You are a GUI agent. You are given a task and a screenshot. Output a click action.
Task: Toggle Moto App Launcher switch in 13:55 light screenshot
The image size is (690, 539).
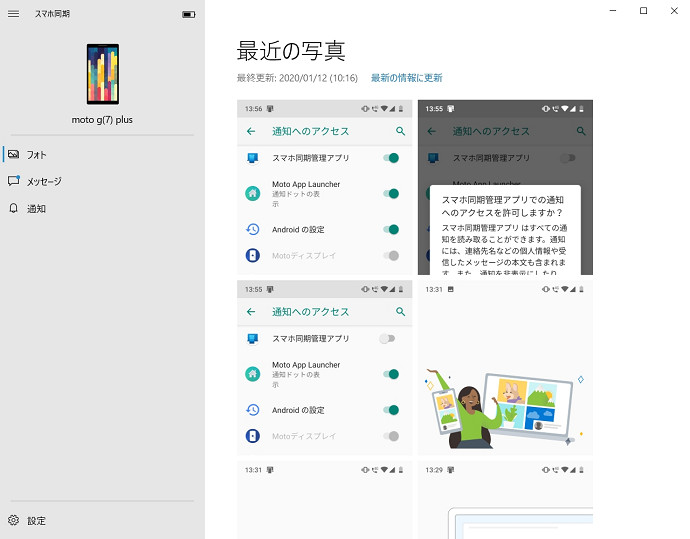click(x=391, y=374)
